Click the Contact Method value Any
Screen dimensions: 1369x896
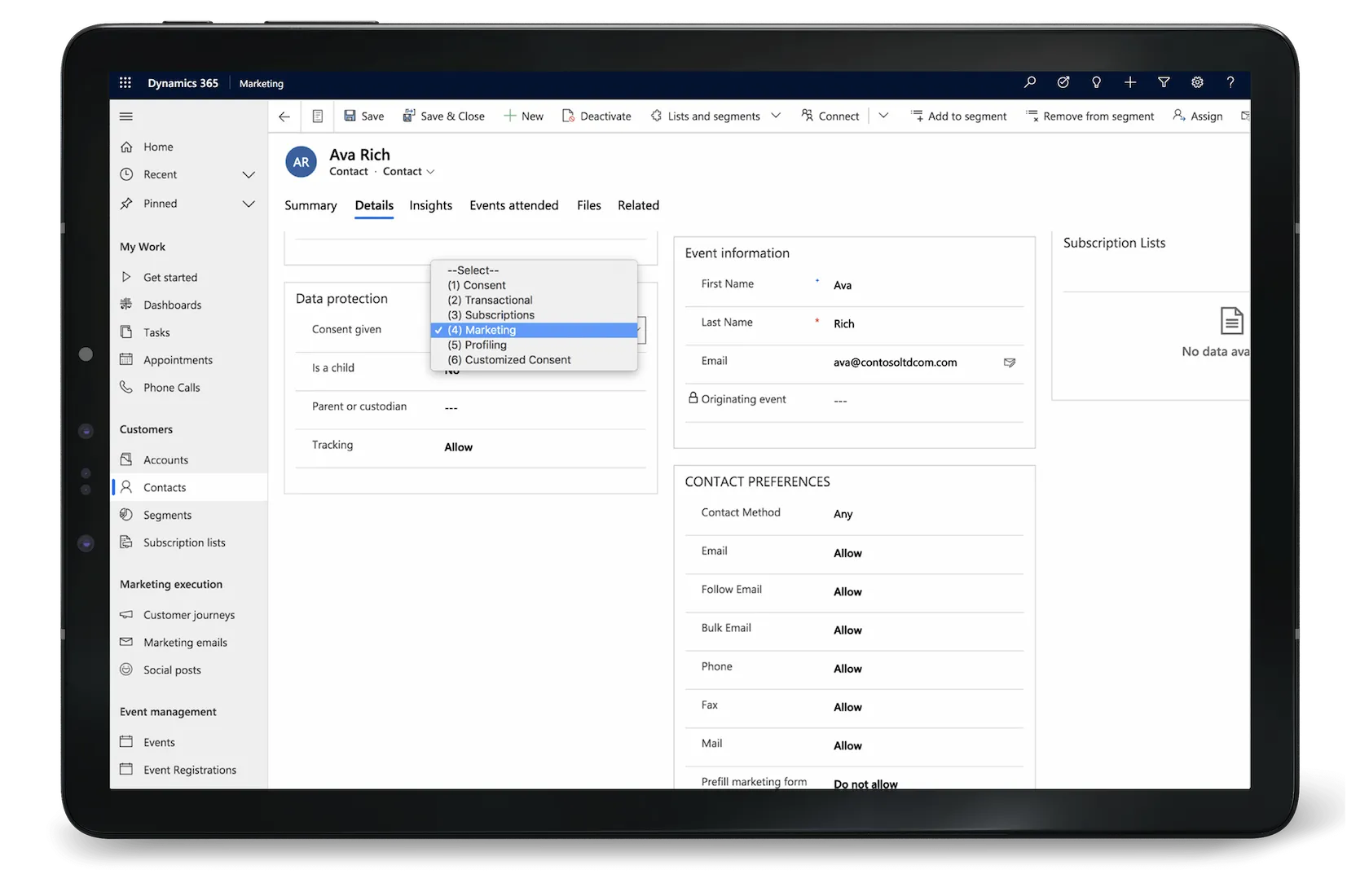pyautogui.click(x=843, y=514)
